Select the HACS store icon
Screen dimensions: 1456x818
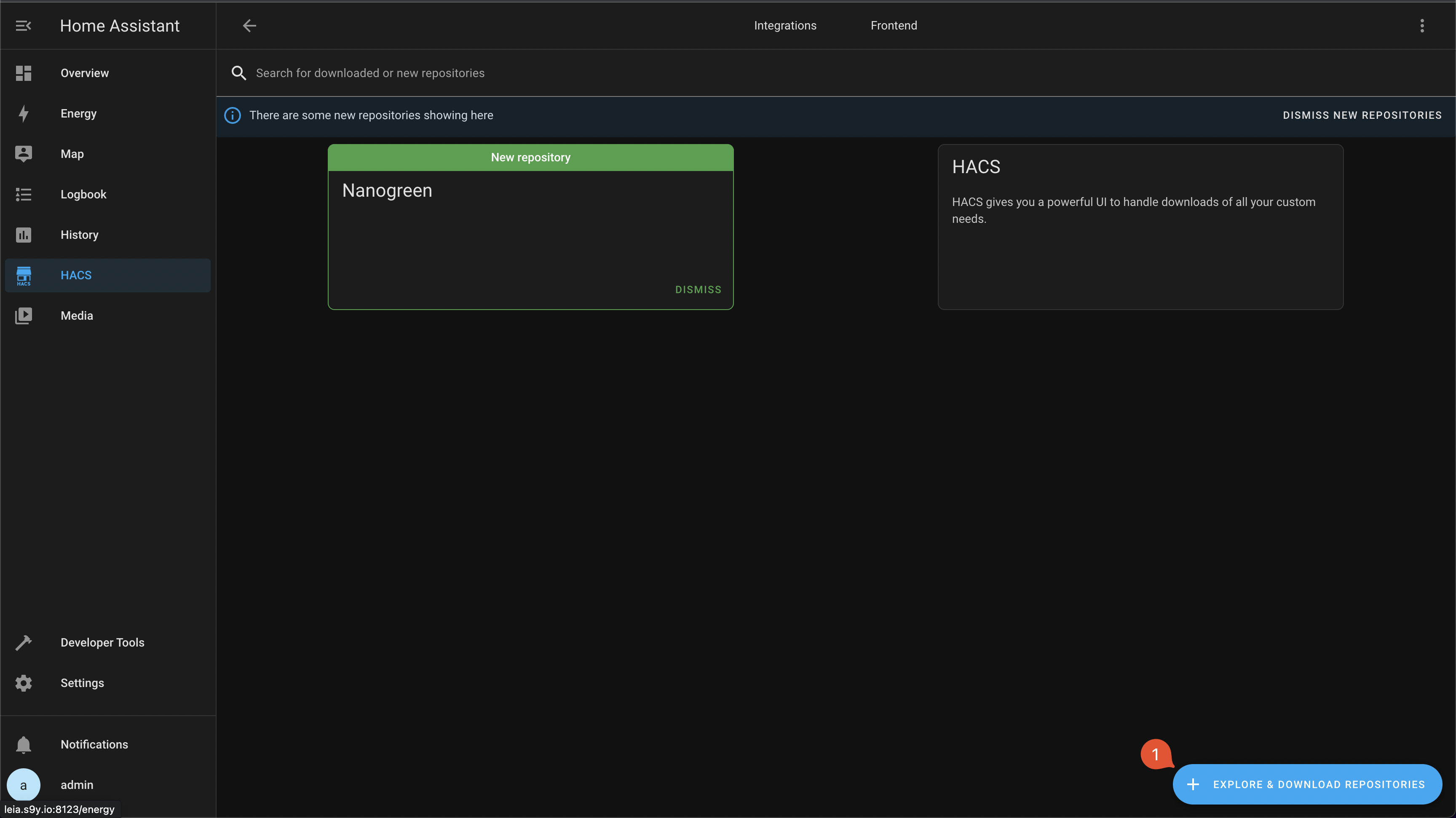coord(23,275)
